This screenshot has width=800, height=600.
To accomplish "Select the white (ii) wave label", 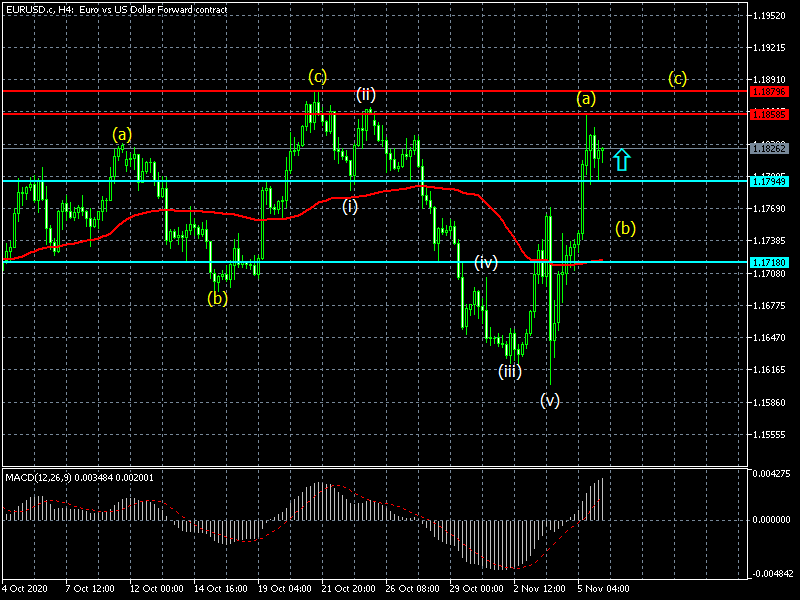I will pos(366,95).
